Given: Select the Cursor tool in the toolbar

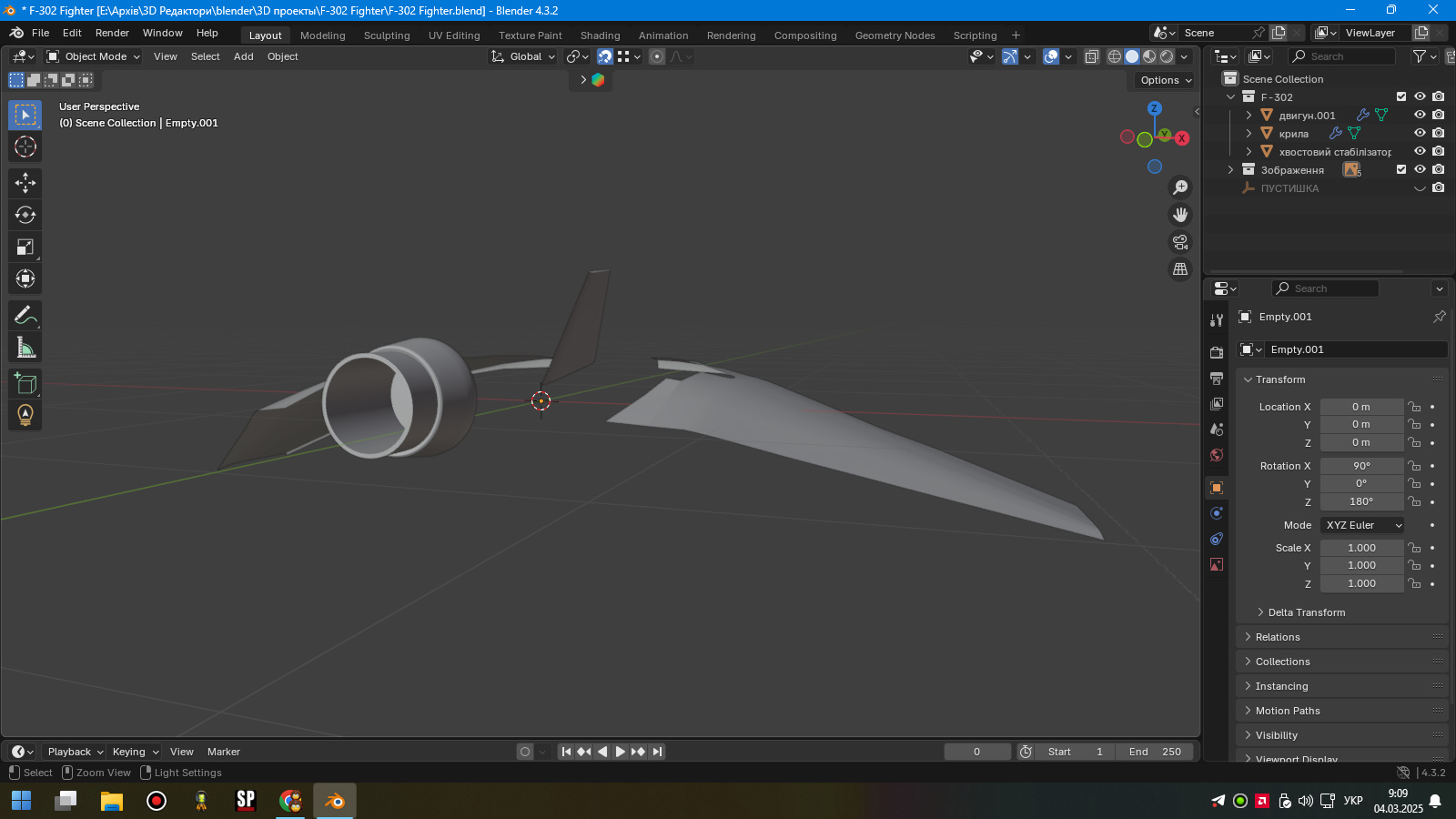Looking at the screenshot, I should [25, 147].
